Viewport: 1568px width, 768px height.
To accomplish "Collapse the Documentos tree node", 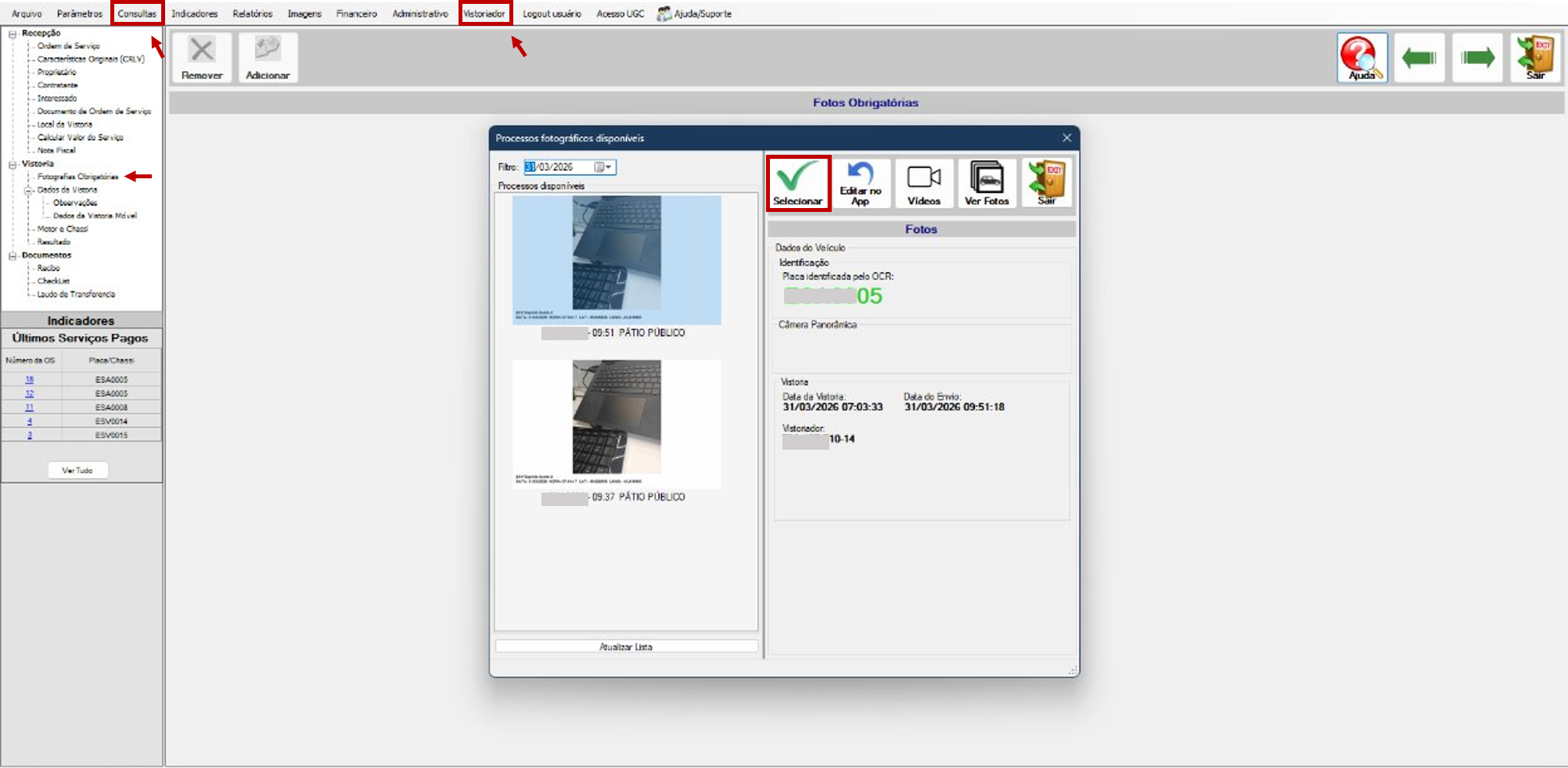I will [x=13, y=256].
